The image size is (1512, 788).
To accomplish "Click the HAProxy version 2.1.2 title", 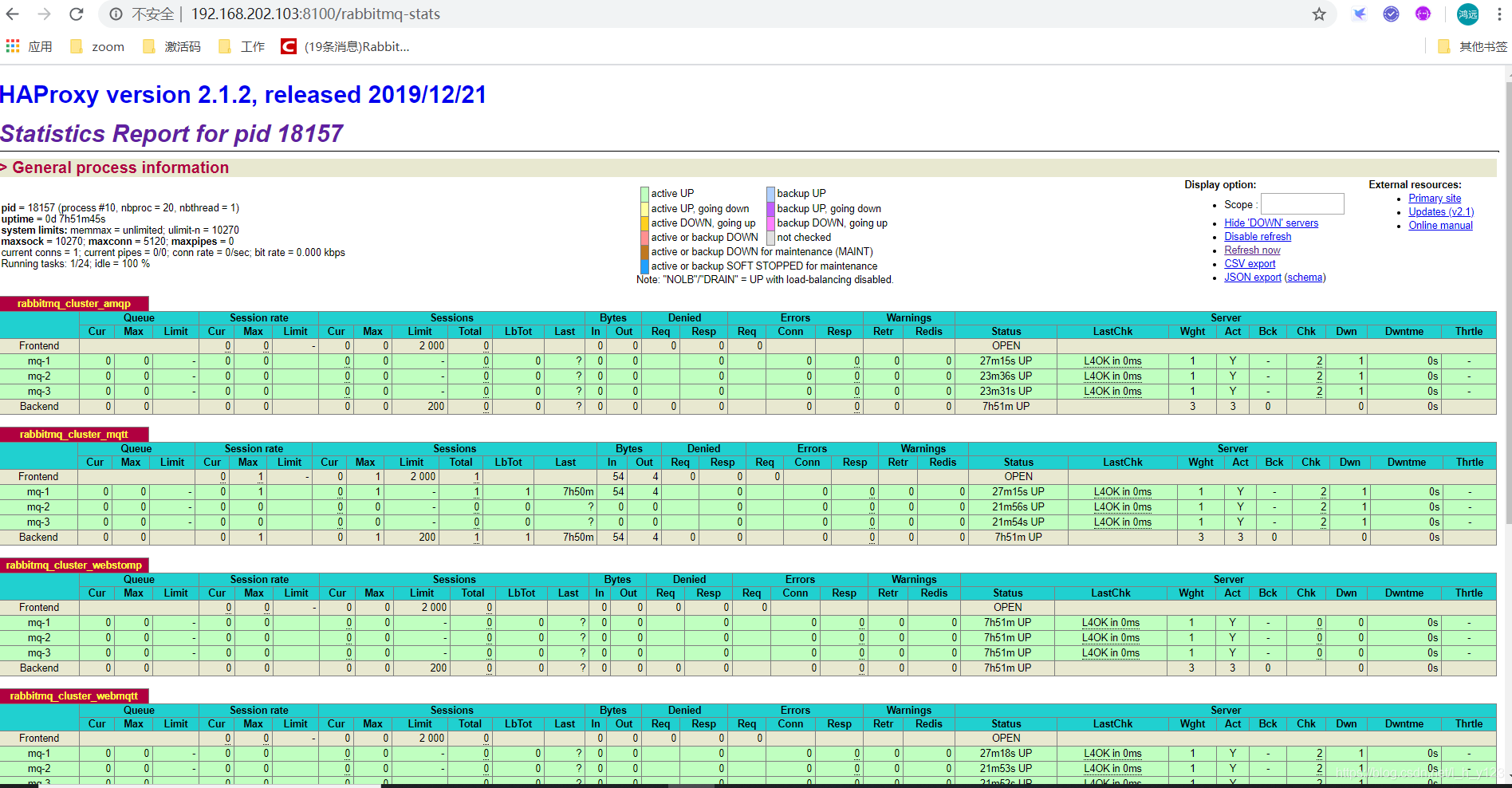I will [x=243, y=95].
